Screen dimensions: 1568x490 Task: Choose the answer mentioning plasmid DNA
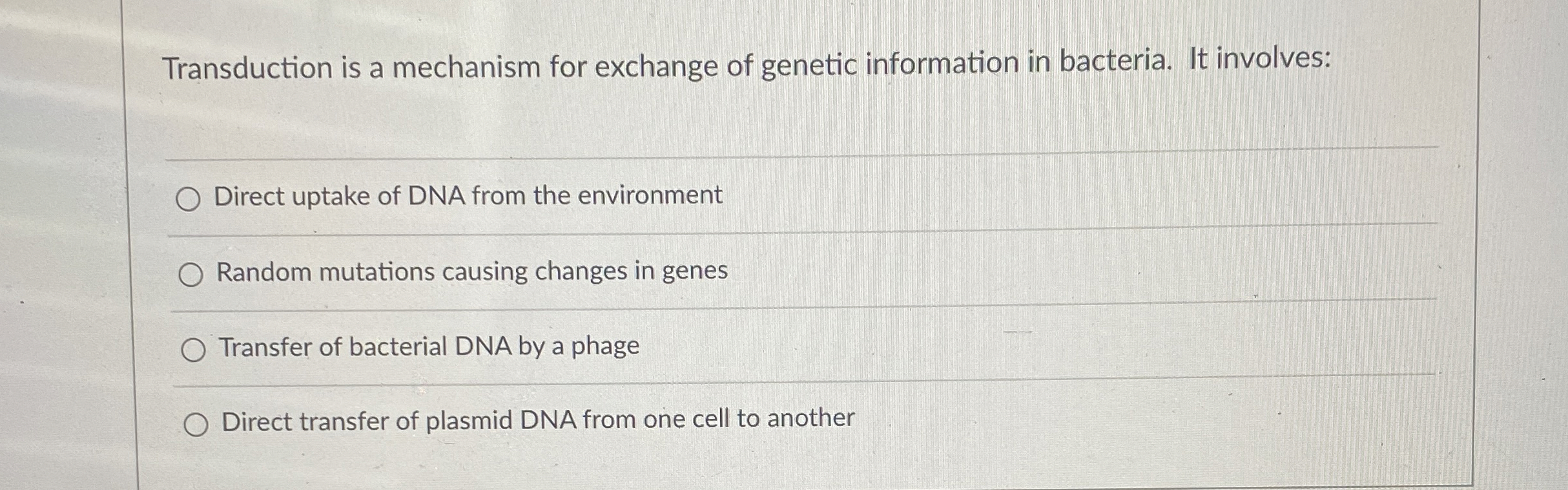[538, 421]
